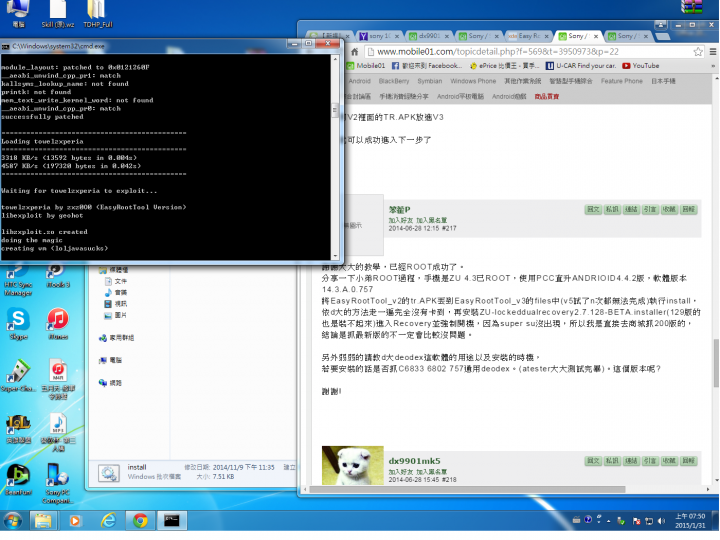Show hidden tray icons with the up arrow
720x540 pixels.
click(608, 521)
